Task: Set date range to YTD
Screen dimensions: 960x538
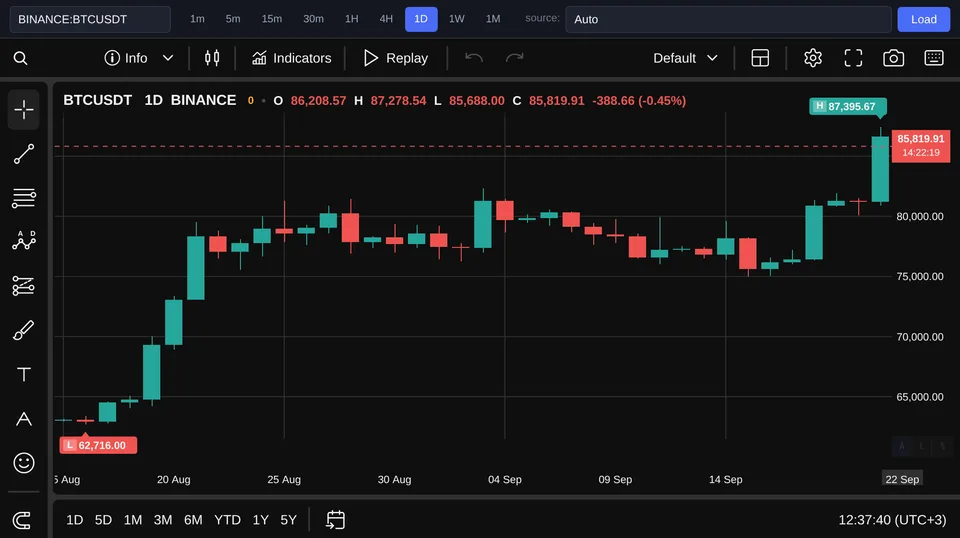Action: [227, 520]
